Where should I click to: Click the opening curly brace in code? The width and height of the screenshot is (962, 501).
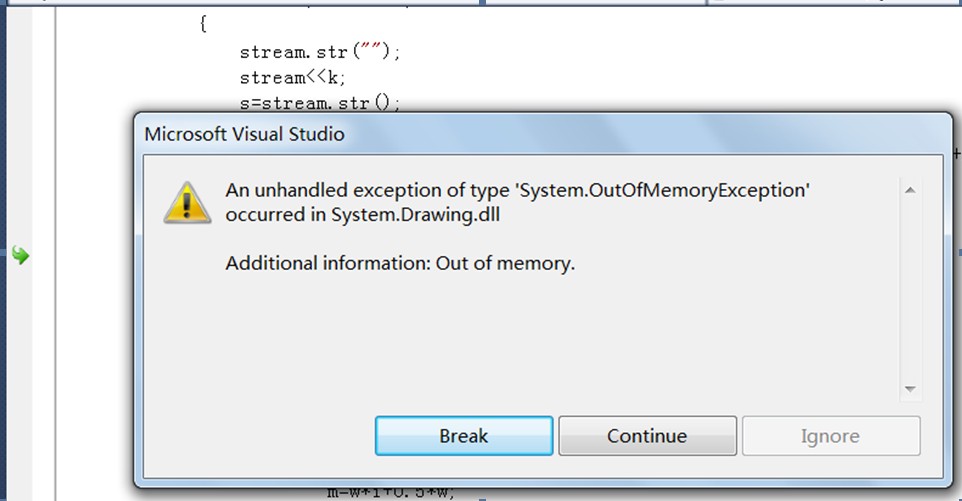pyautogui.click(x=203, y=24)
